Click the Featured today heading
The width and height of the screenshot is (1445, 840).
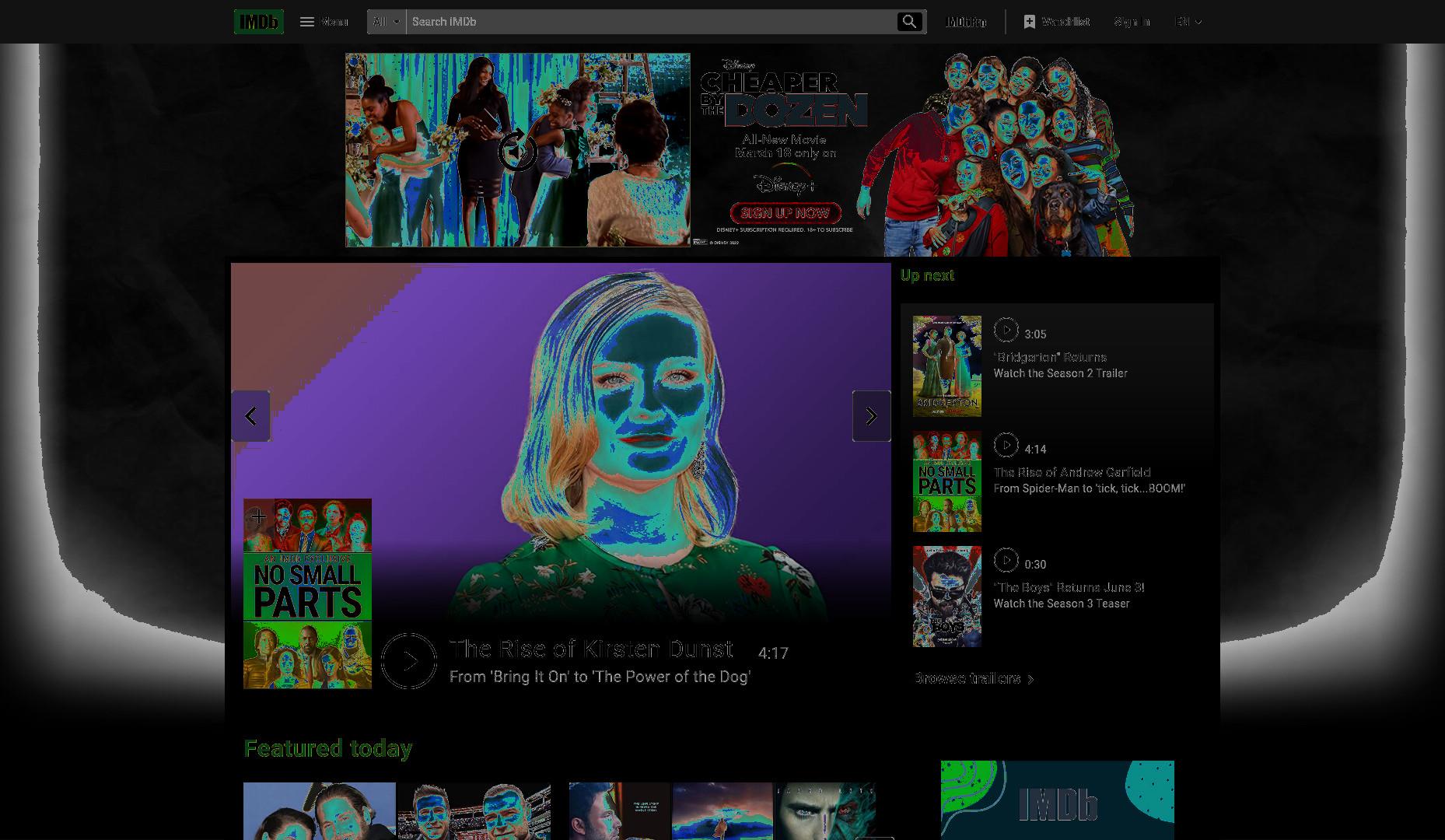[327, 748]
